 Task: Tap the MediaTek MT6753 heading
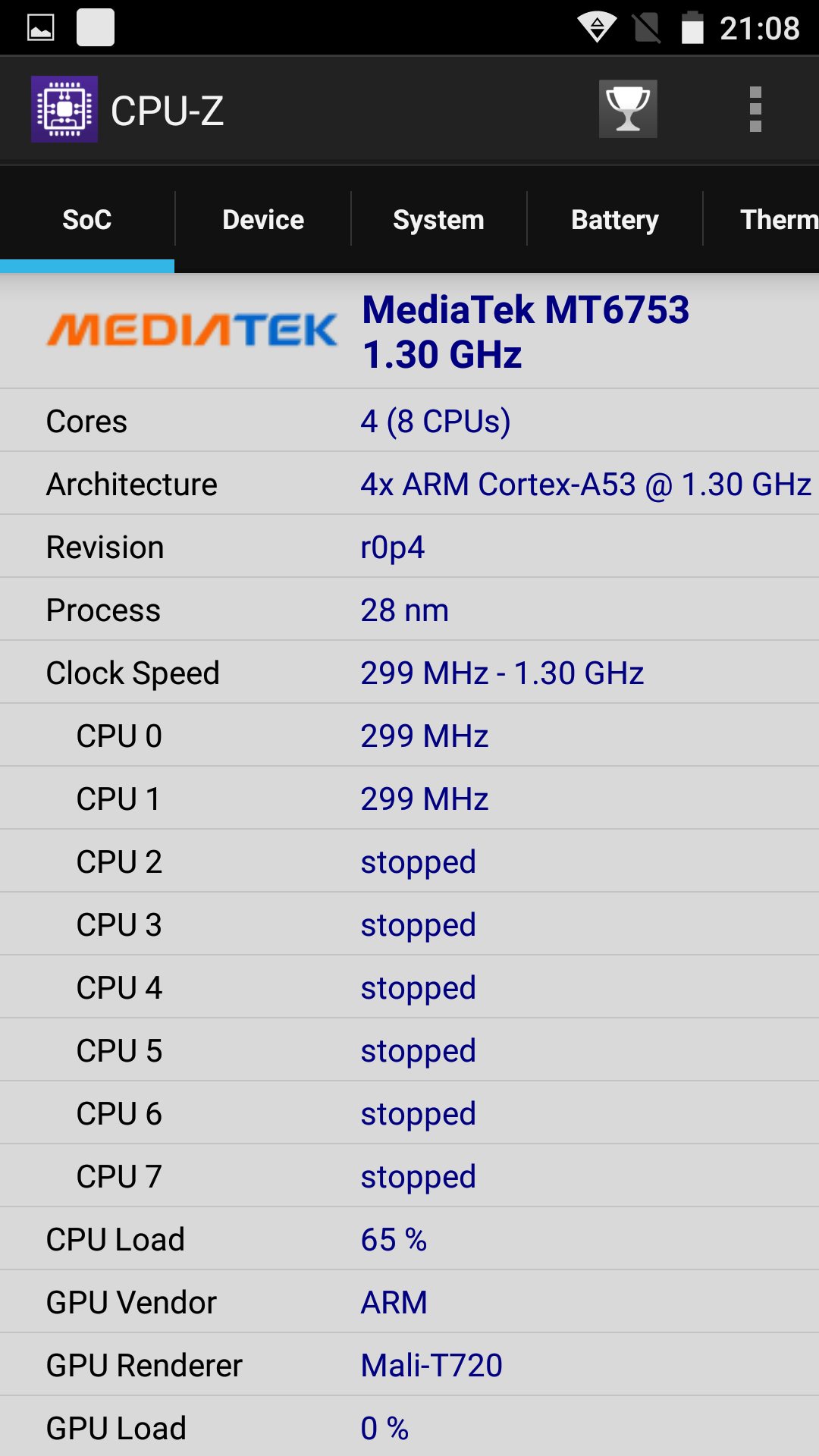526,331
